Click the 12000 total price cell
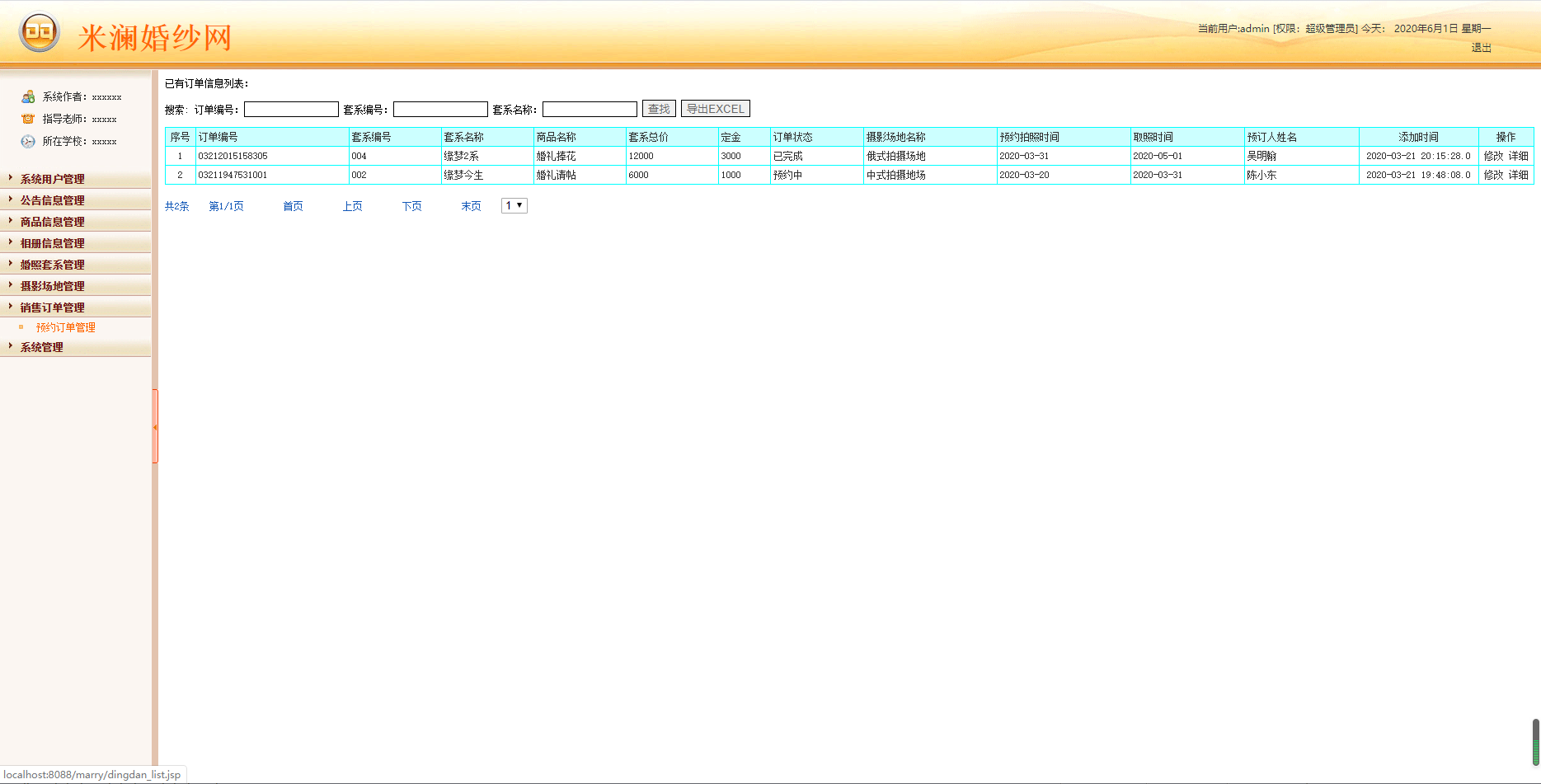The height and width of the screenshot is (784, 1541). click(x=672, y=156)
